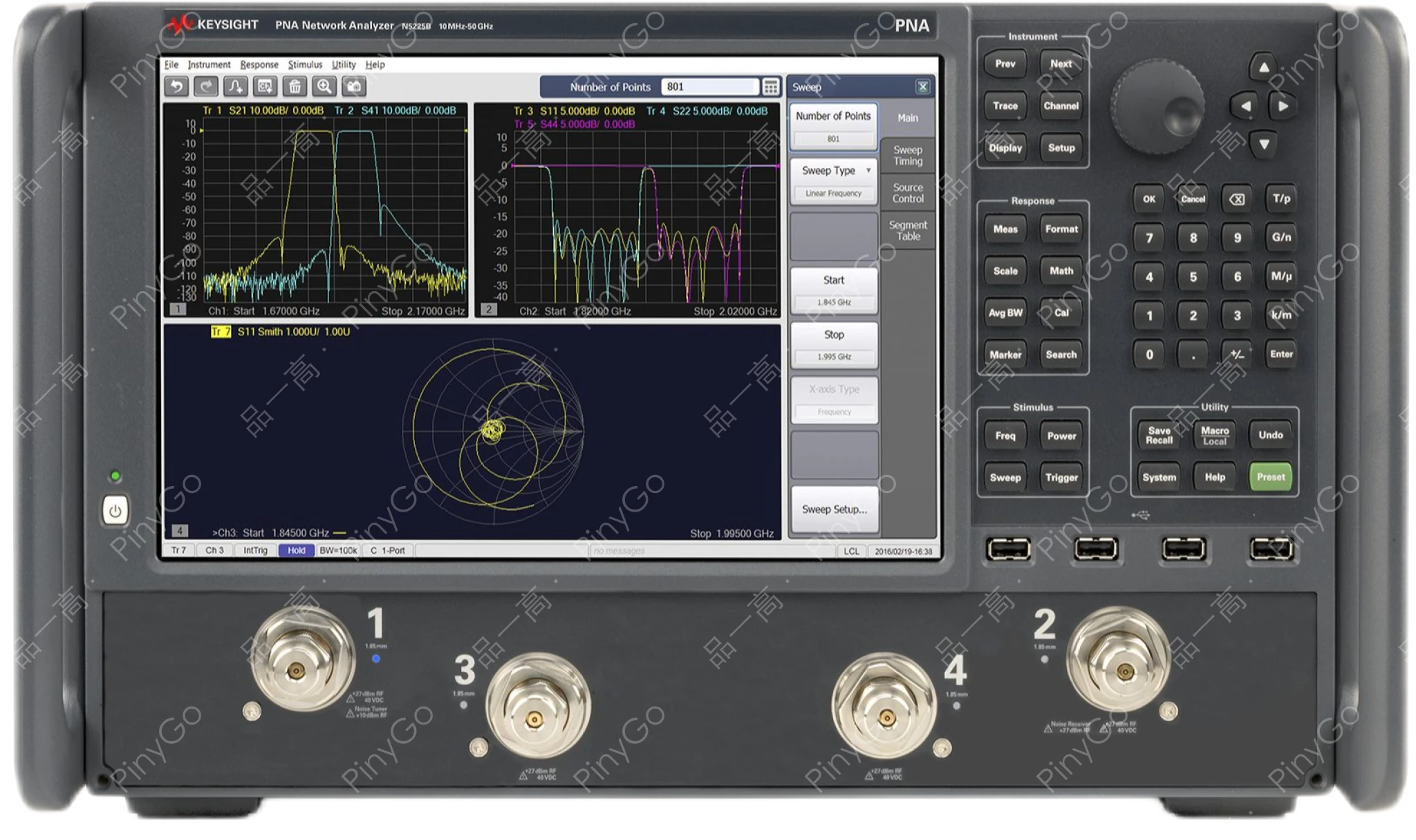Click the Delete Trace trash icon
This screenshot has height=840, width=1416.
295,87
